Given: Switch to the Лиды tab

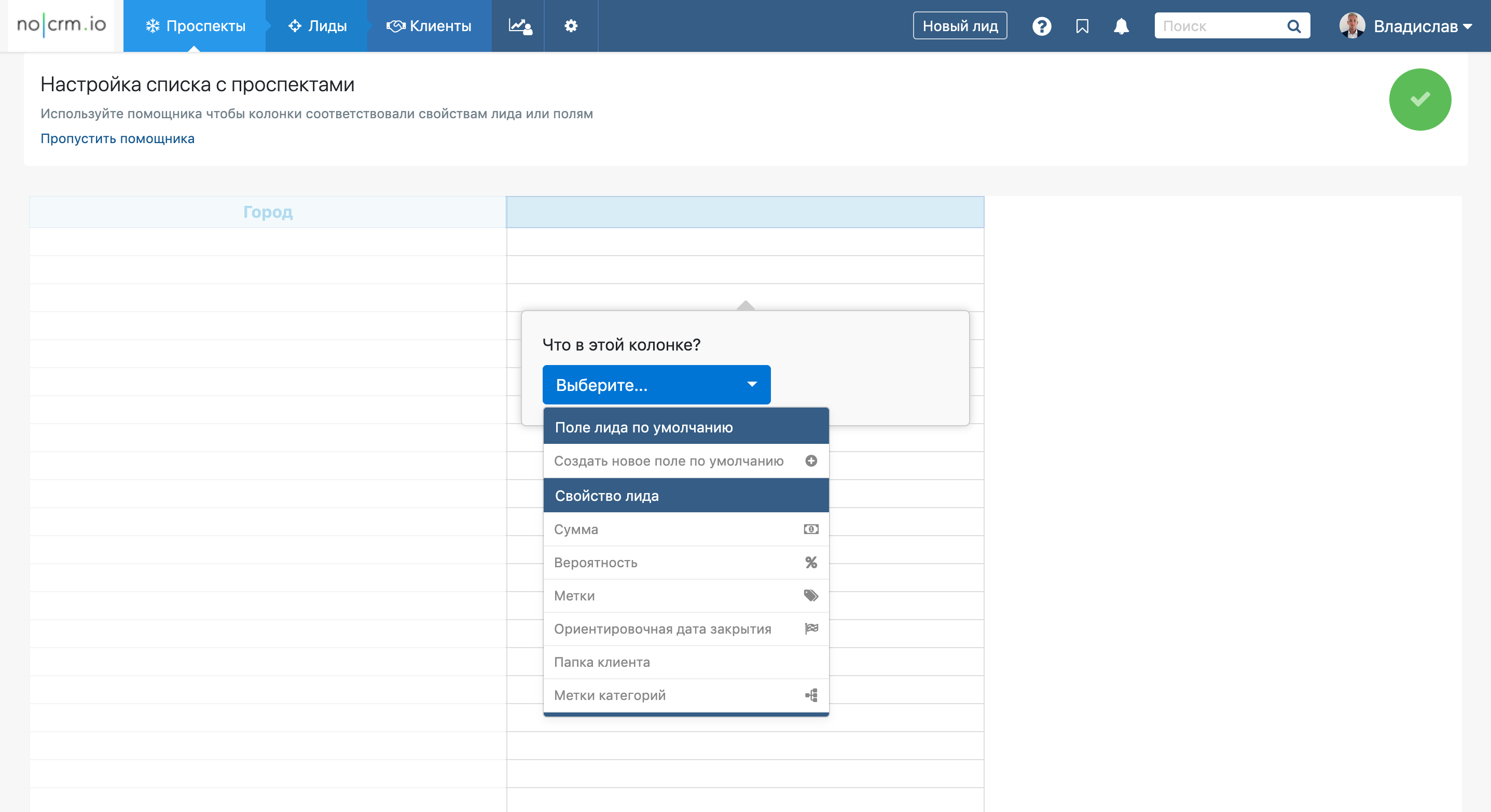Looking at the screenshot, I should point(317,26).
